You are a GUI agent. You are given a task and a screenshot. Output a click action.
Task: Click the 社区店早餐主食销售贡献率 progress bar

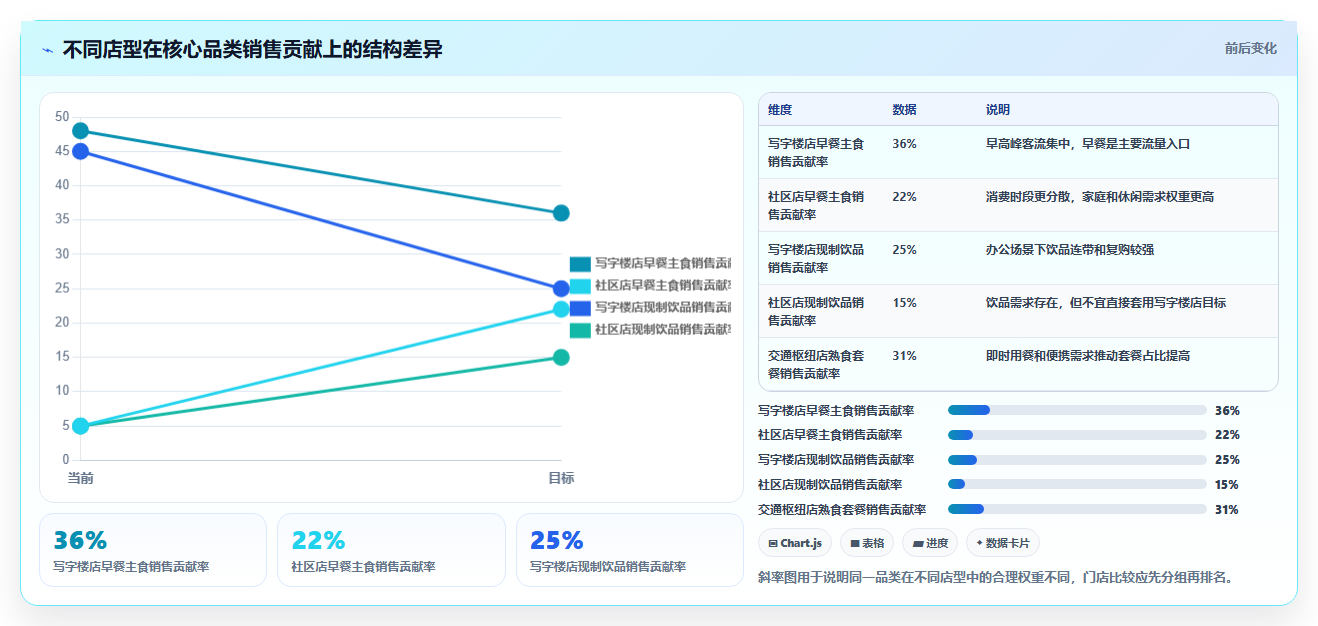pyautogui.click(x=1077, y=435)
